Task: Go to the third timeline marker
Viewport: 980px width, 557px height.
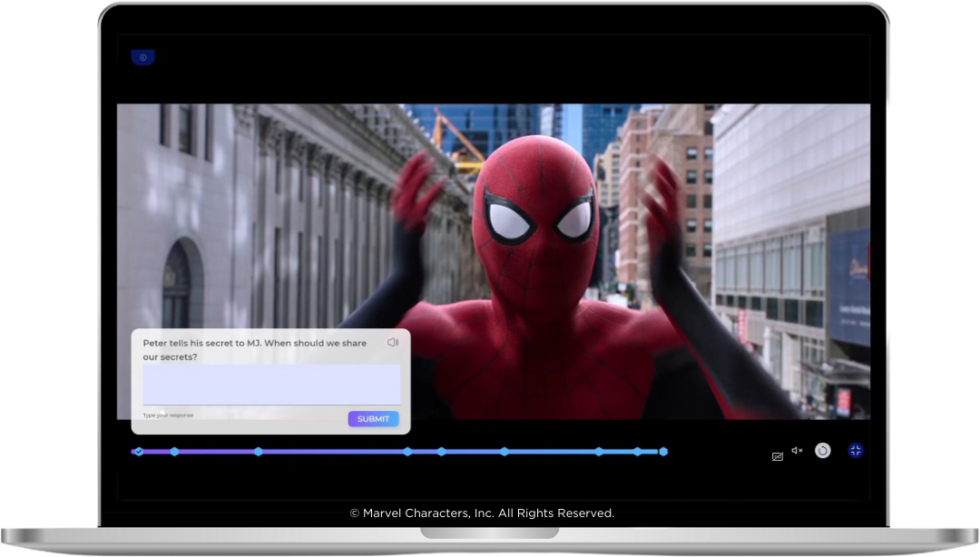Action: pos(258,452)
